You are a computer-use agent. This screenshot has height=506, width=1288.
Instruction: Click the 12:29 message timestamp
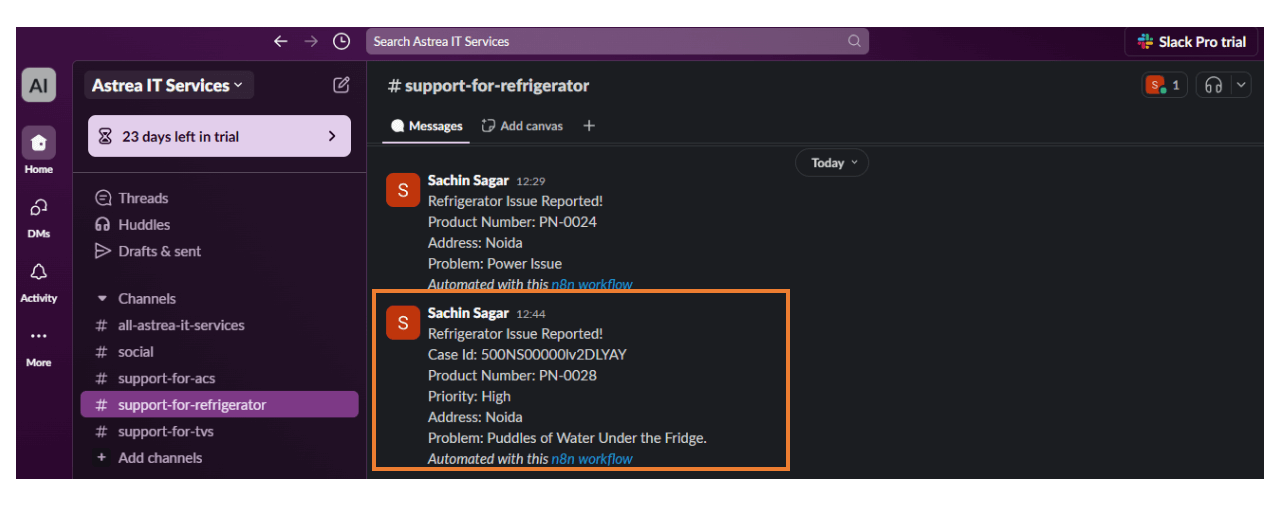coord(530,181)
